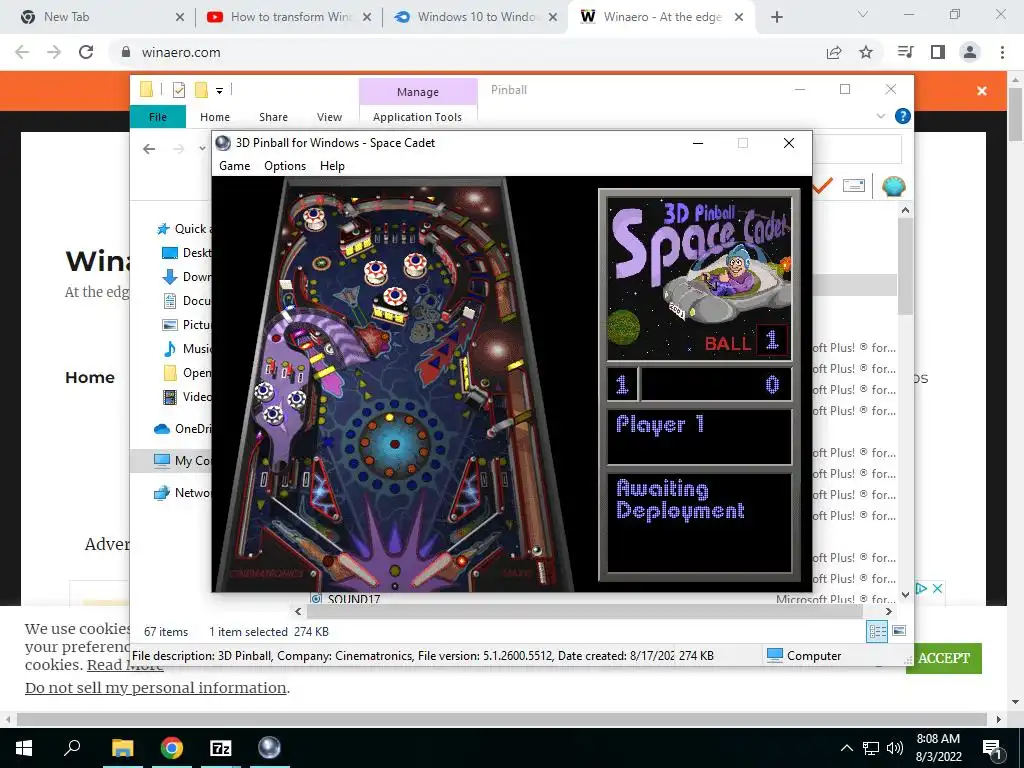Open the Game menu in 3D Pinball
The image size is (1024, 768).
point(234,166)
